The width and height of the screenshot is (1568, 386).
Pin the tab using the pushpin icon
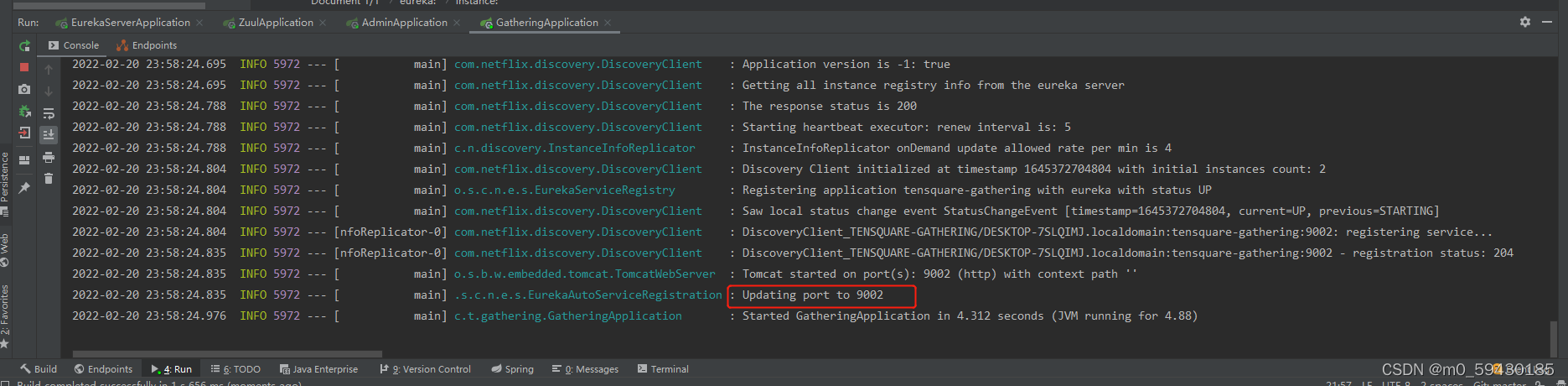[x=24, y=188]
